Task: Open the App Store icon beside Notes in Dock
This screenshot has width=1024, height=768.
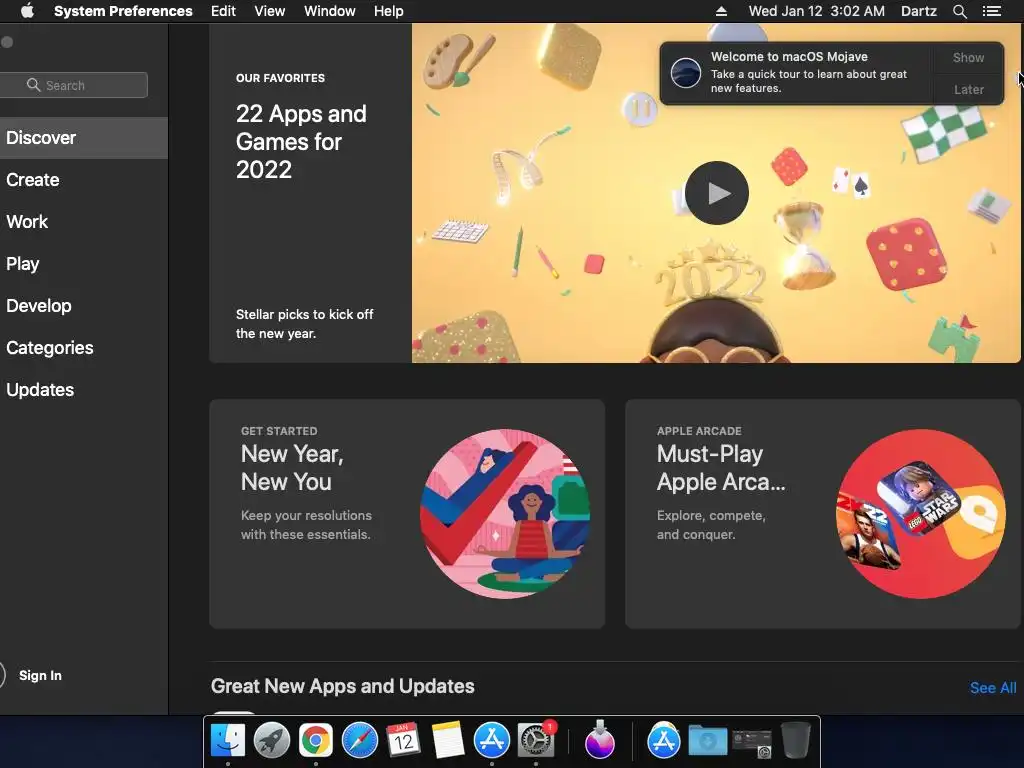Action: [x=491, y=741]
